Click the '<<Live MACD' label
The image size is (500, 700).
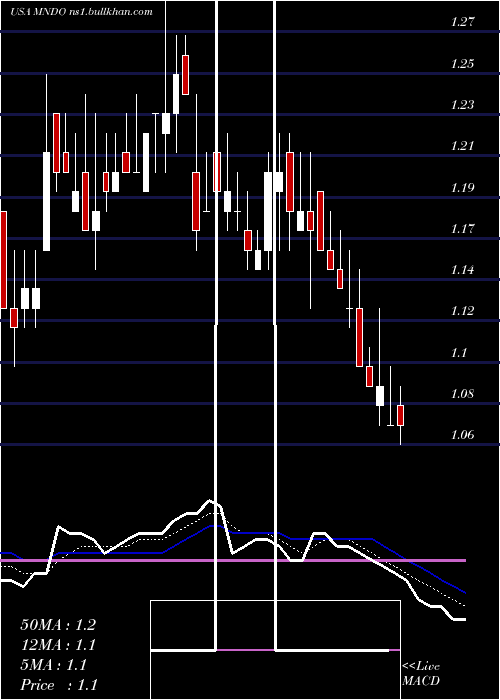[x=421, y=673]
